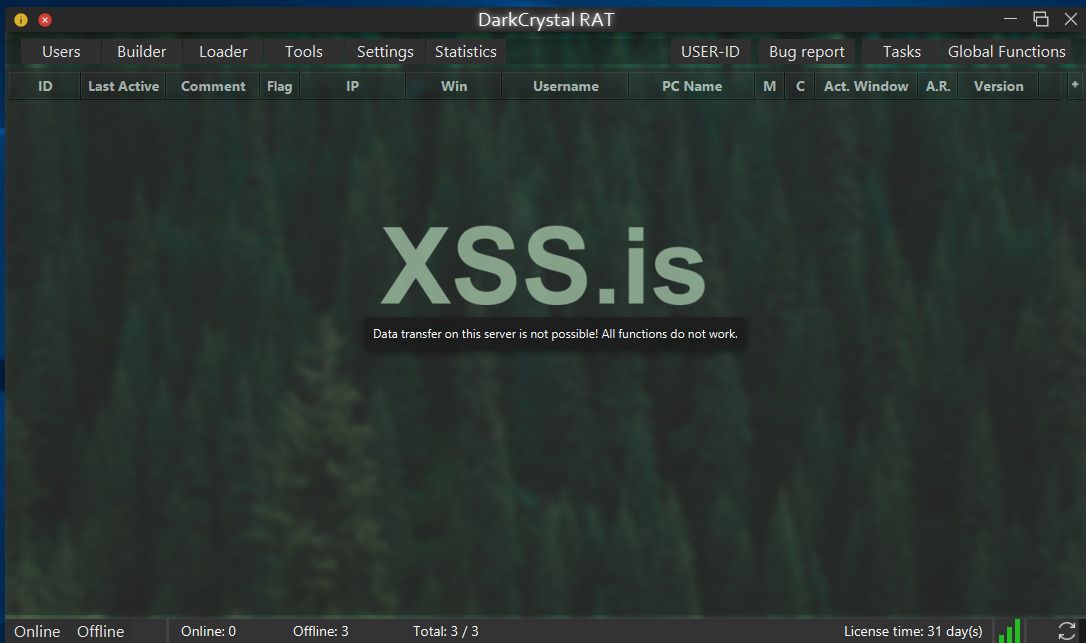This screenshot has height=643, width=1086.
Task: Sort by the Username column header
Action: 565,86
